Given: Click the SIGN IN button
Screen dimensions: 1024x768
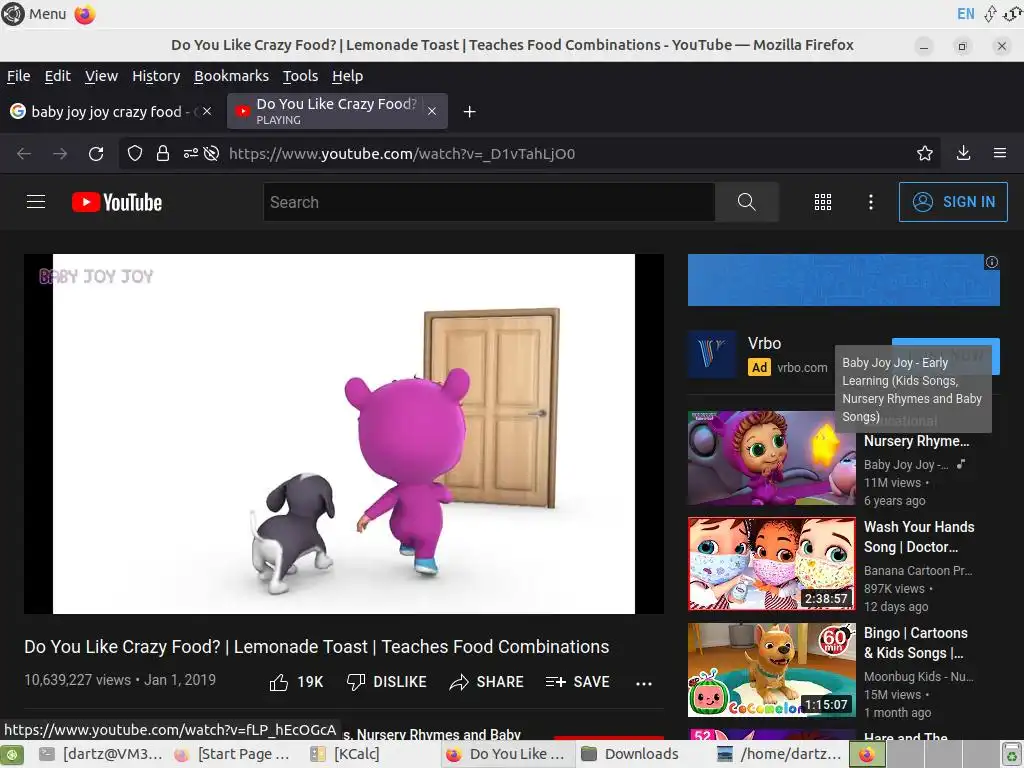Looking at the screenshot, I should (953, 202).
